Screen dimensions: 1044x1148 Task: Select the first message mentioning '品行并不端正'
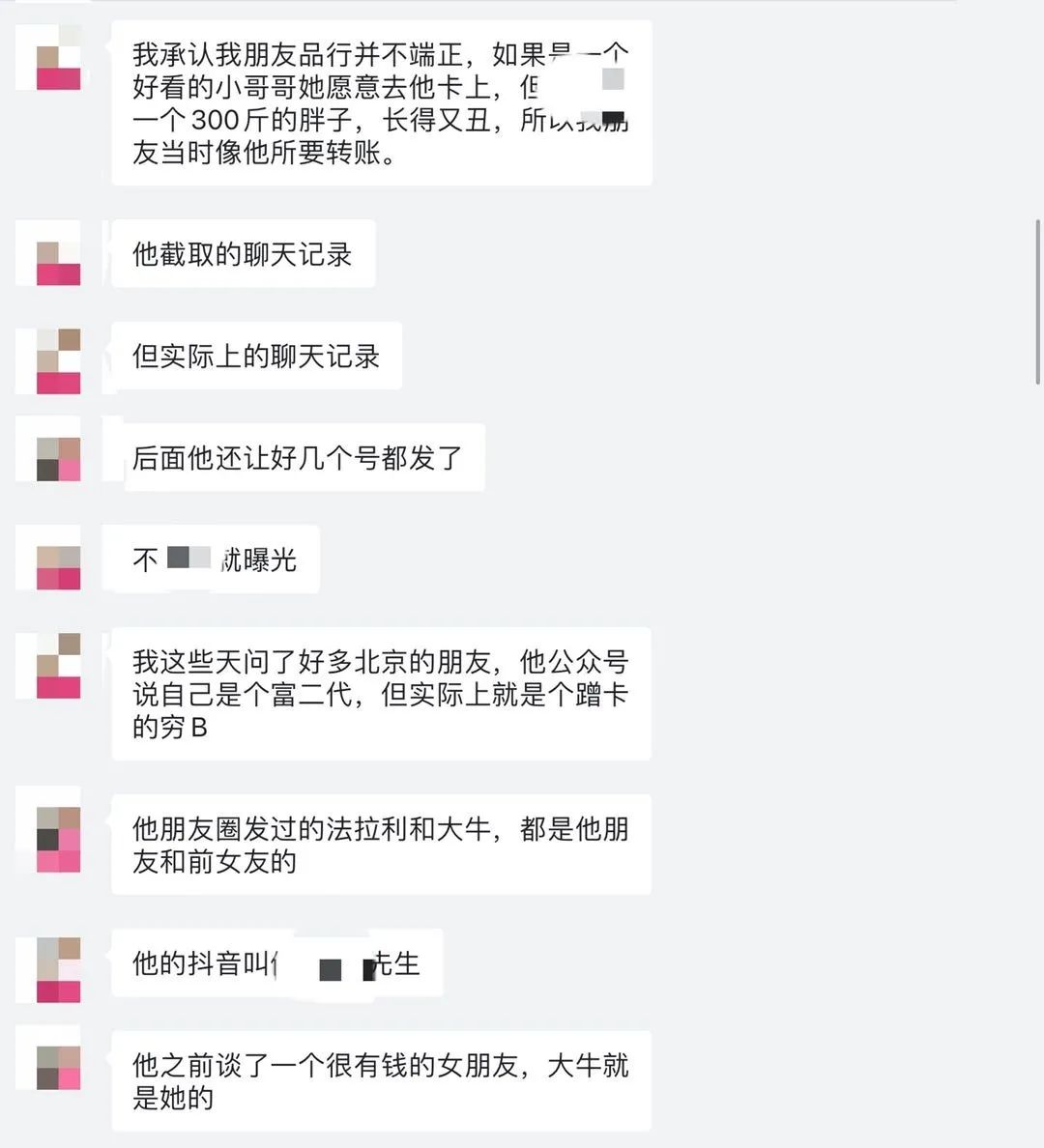pos(382,102)
